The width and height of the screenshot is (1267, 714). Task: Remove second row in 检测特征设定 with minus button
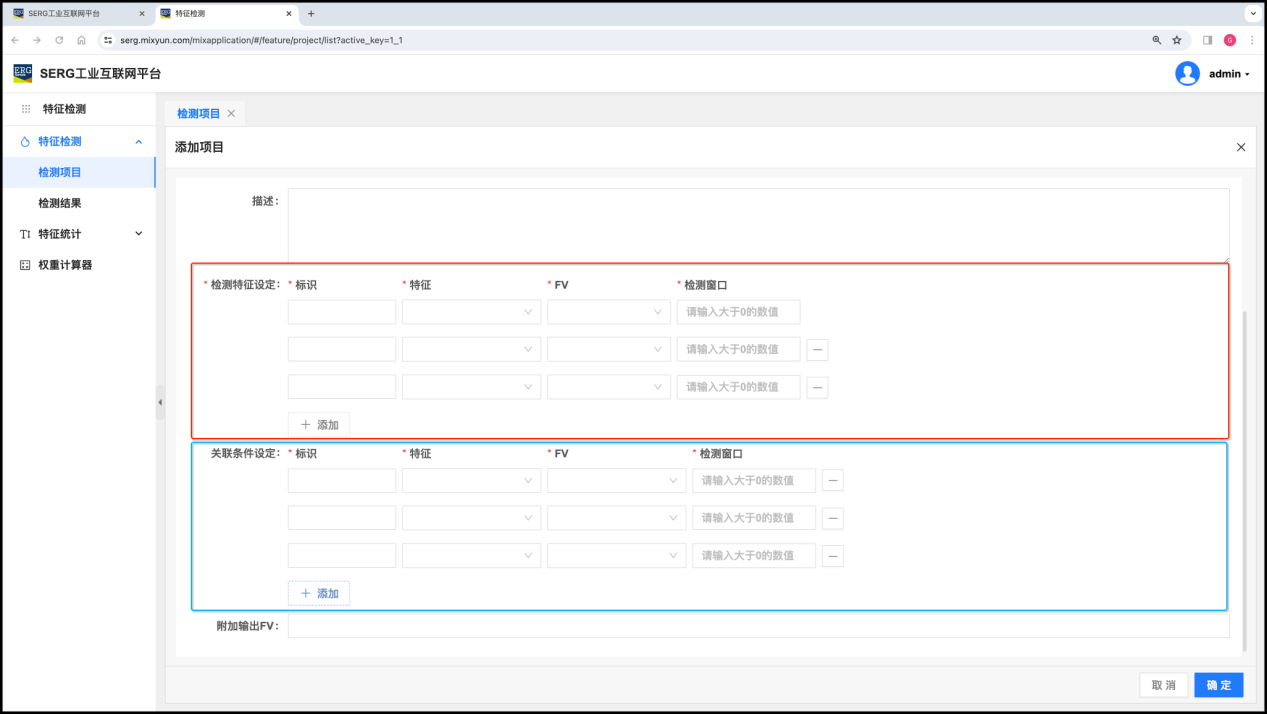pos(817,349)
